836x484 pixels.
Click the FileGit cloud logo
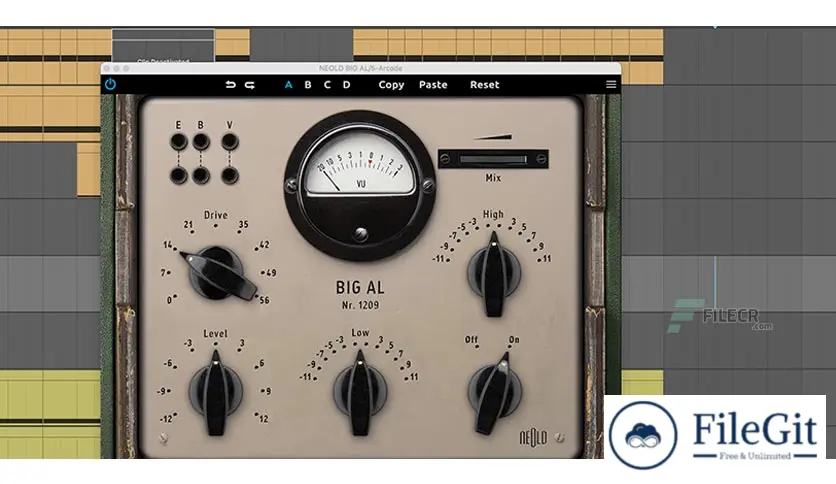643,435
